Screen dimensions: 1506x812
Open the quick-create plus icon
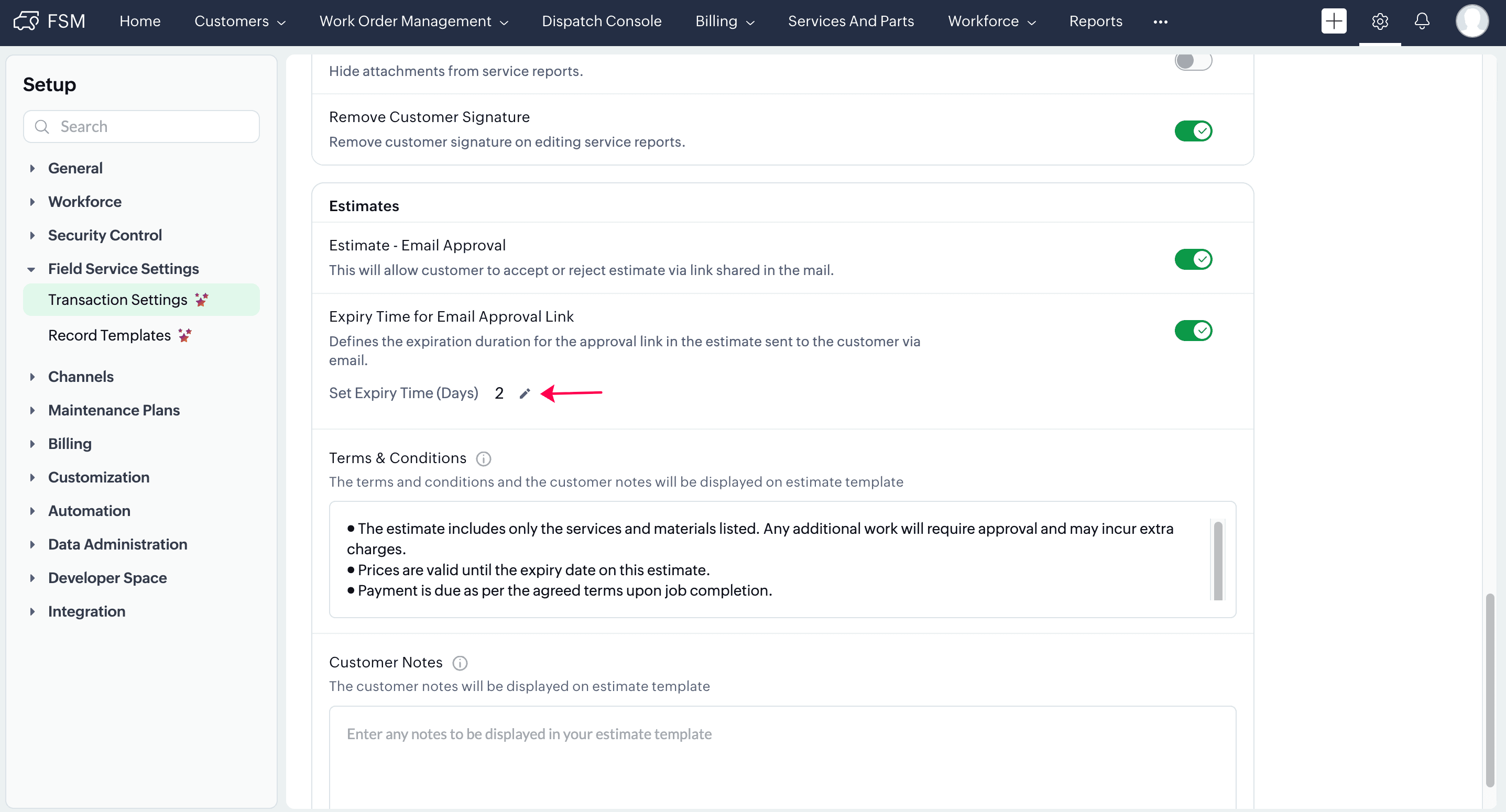coord(1333,21)
